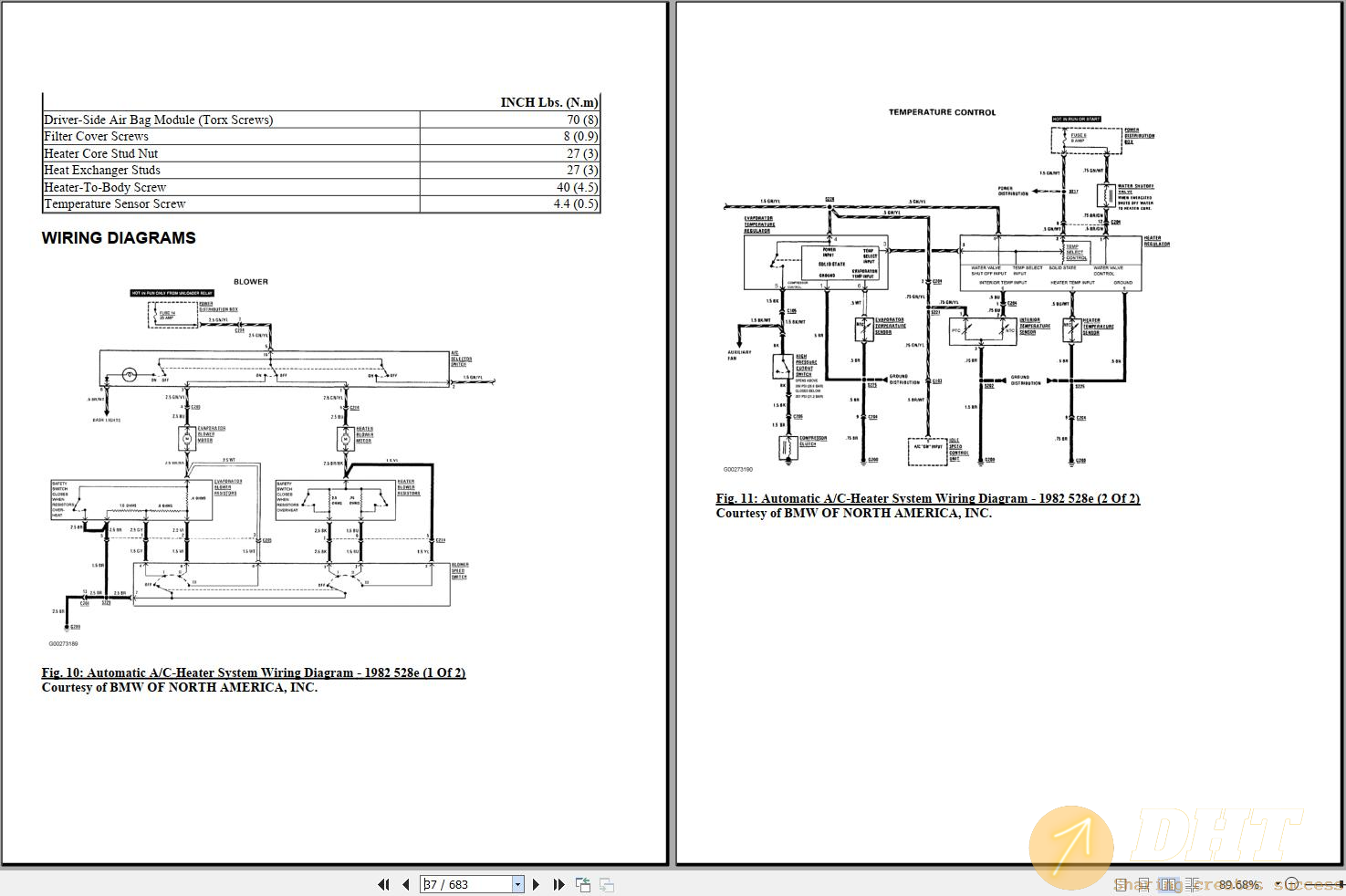Switch to continuous scrolling view
The height and width of the screenshot is (896, 1346).
[1144, 884]
